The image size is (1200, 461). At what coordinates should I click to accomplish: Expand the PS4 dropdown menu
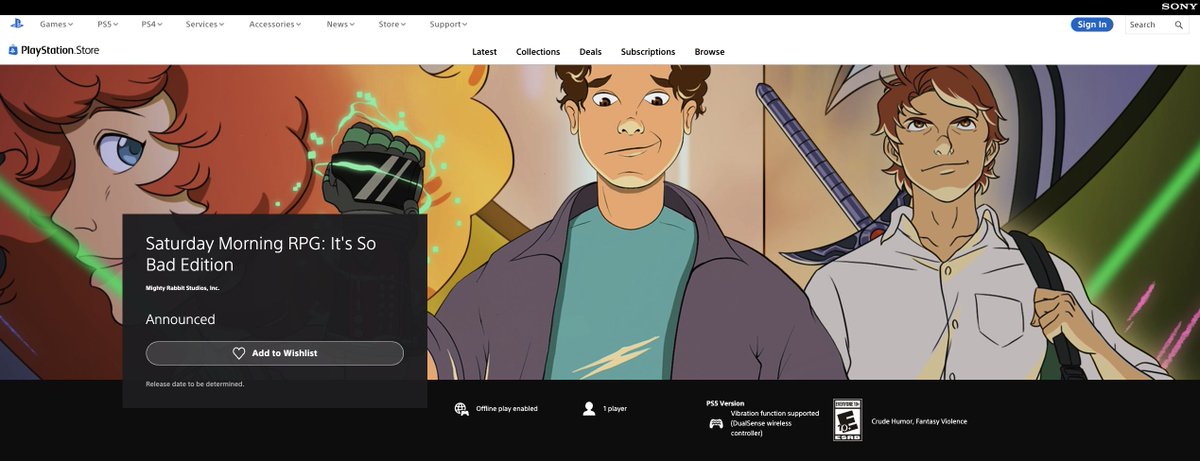[152, 24]
